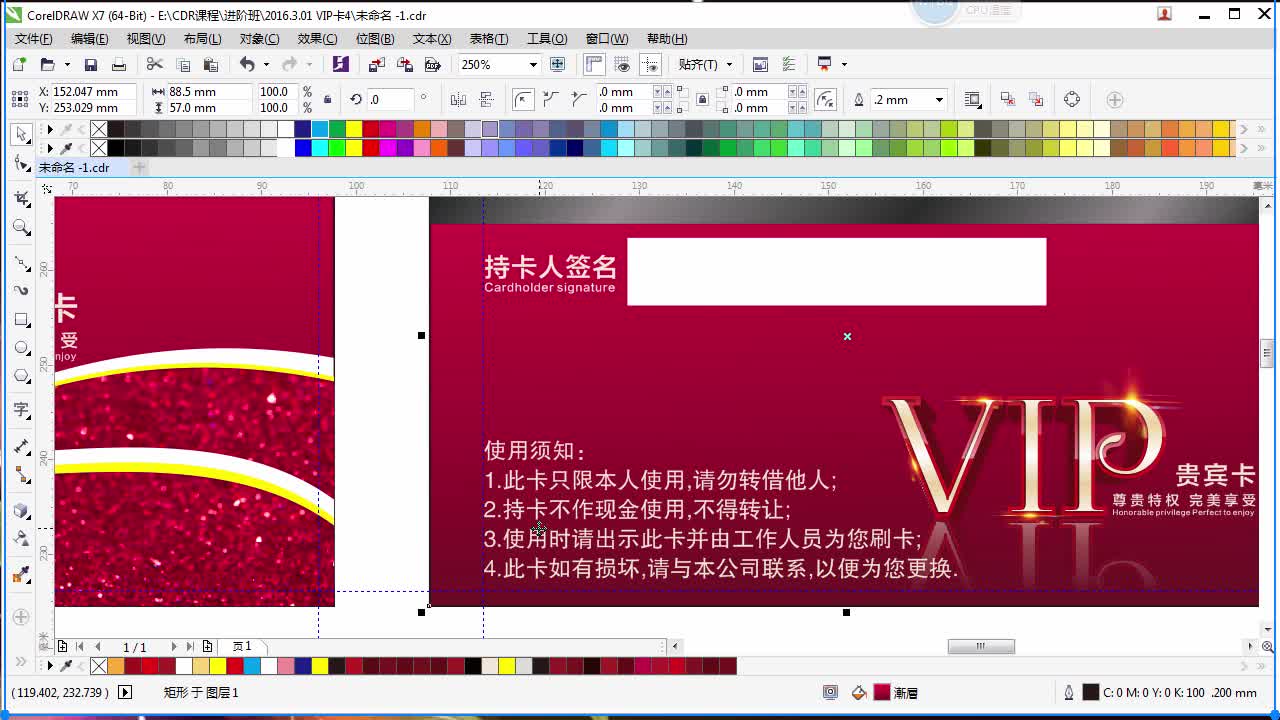Screen dimensions: 1280x720
Task: Select the Shape tool
Action: pyautogui.click(x=22, y=162)
